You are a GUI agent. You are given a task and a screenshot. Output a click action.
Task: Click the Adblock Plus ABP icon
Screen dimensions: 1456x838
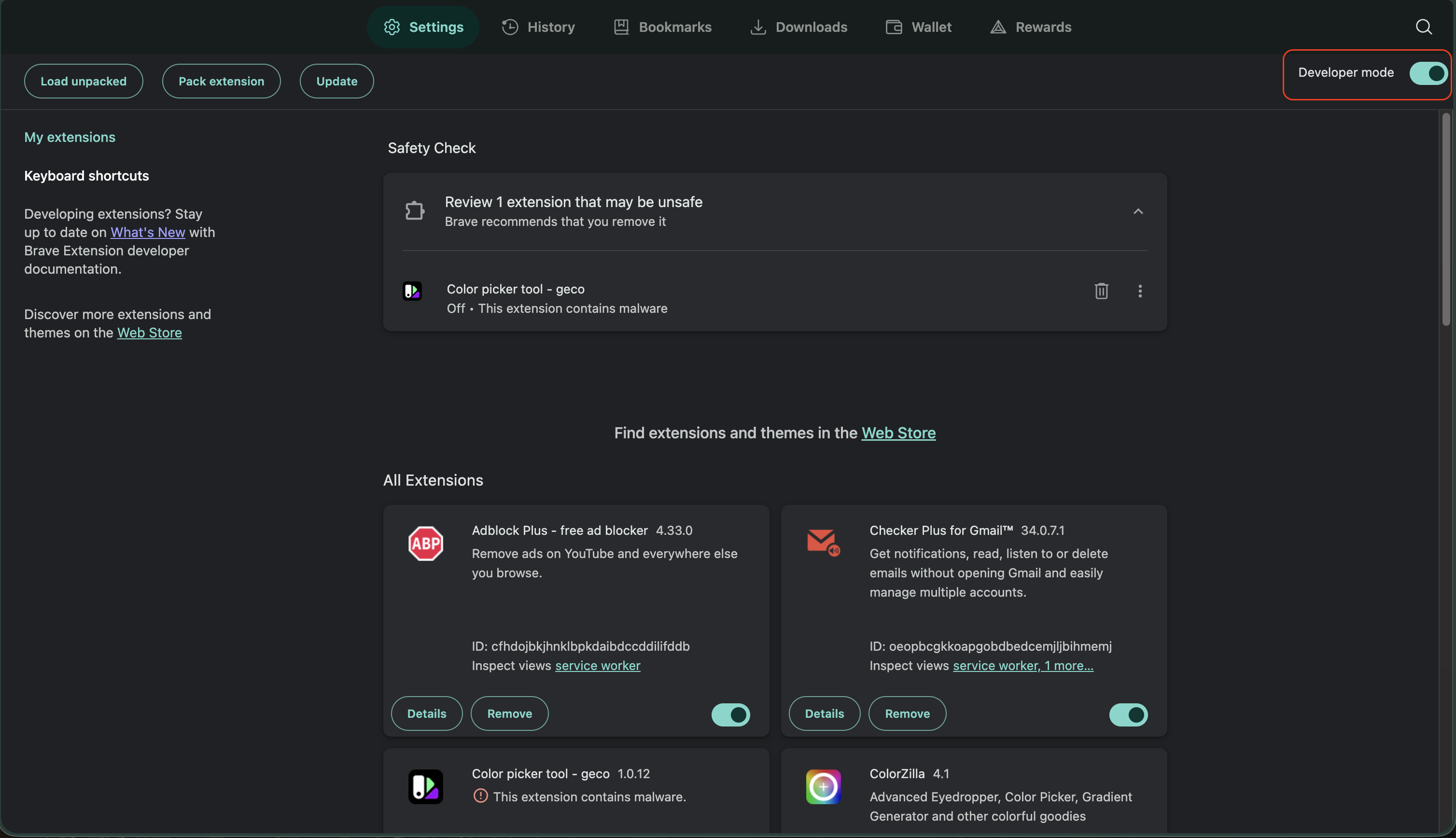(425, 542)
